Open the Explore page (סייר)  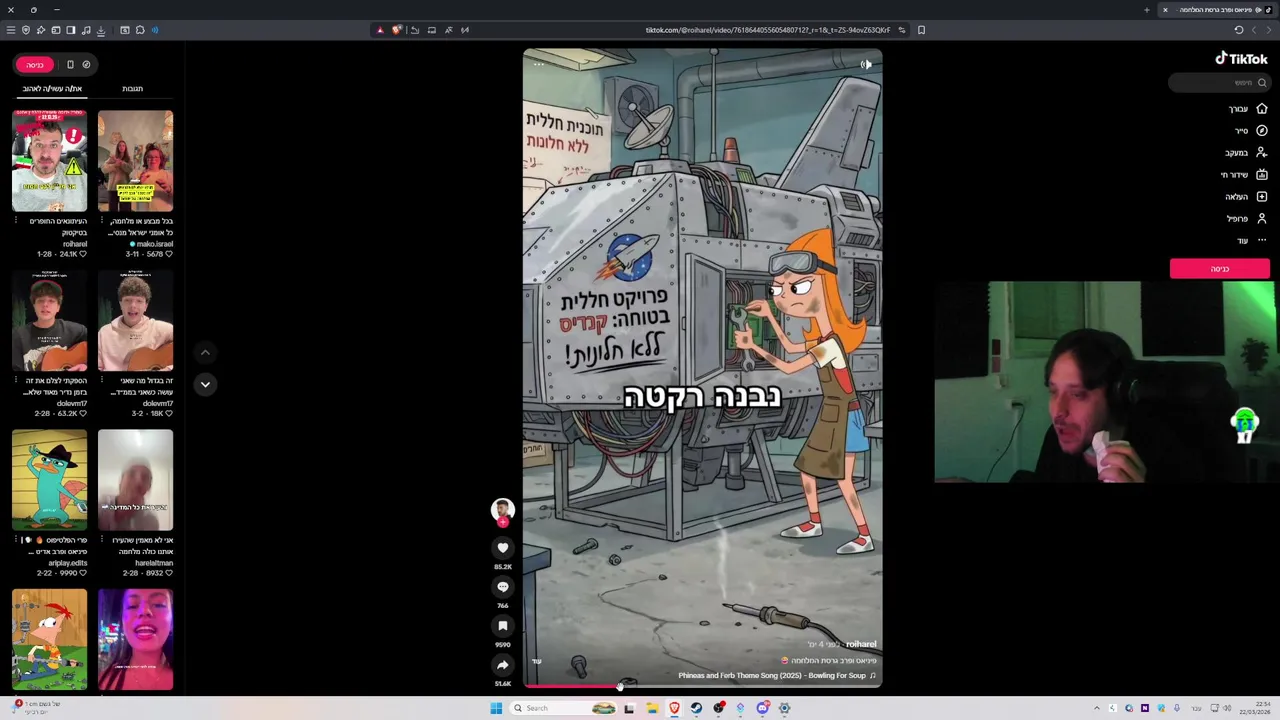point(1251,131)
